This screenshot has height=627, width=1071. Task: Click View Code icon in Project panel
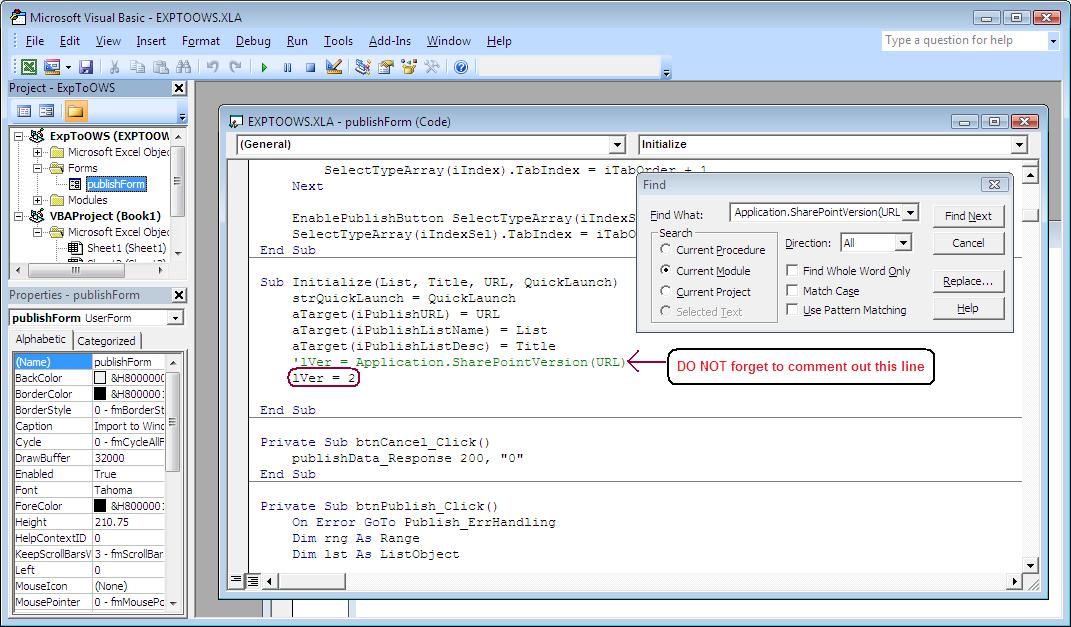[24, 111]
